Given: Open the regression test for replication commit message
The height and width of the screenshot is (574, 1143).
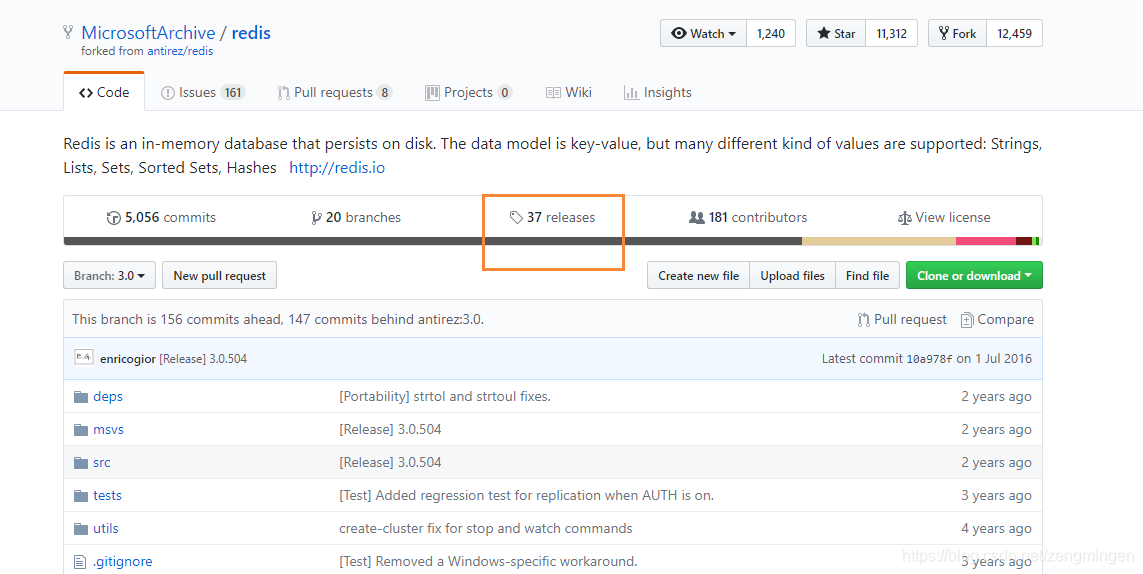Looking at the screenshot, I should point(526,495).
